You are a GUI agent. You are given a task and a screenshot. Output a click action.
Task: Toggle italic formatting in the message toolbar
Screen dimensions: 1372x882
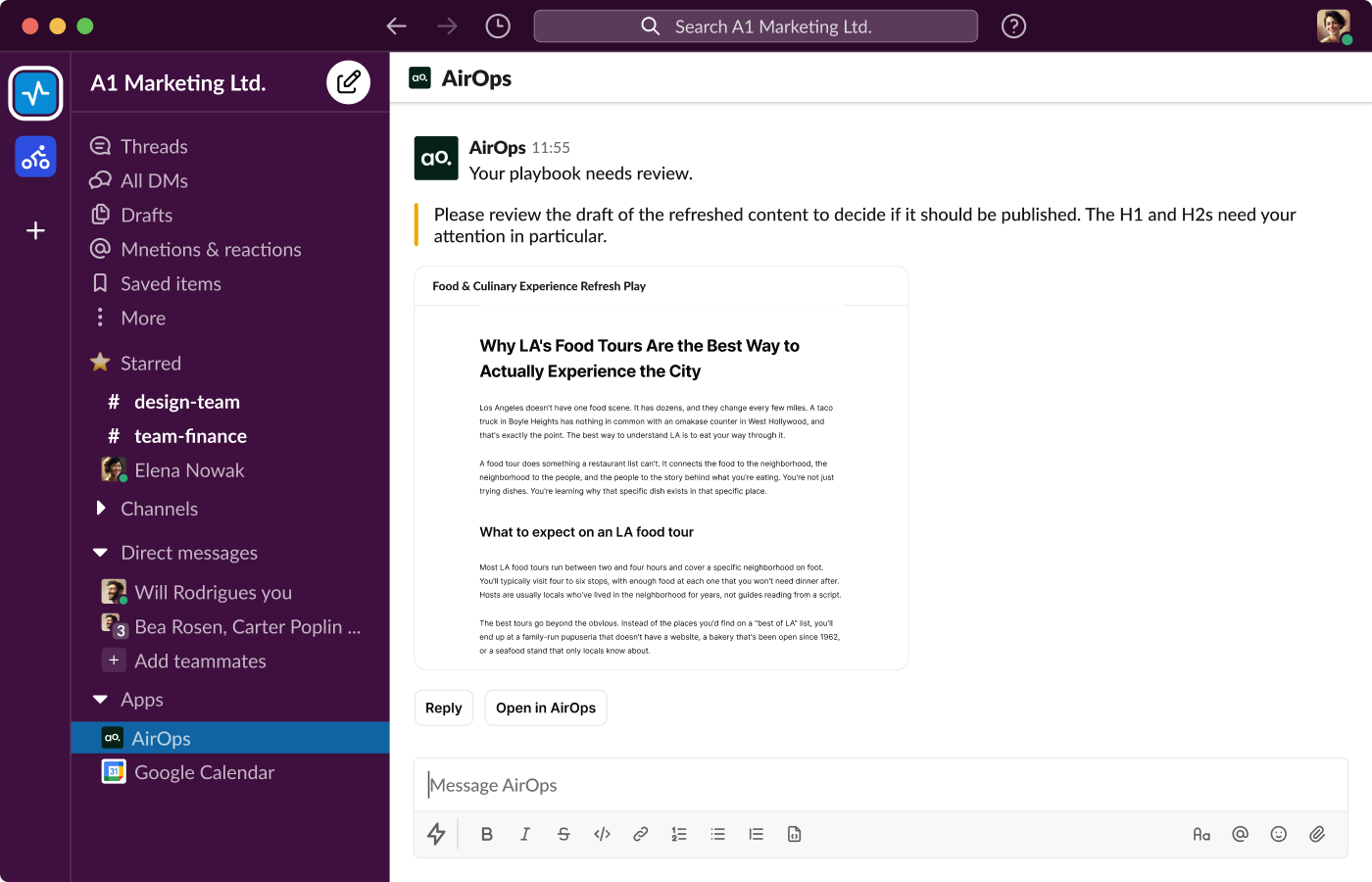pos(525,834)
